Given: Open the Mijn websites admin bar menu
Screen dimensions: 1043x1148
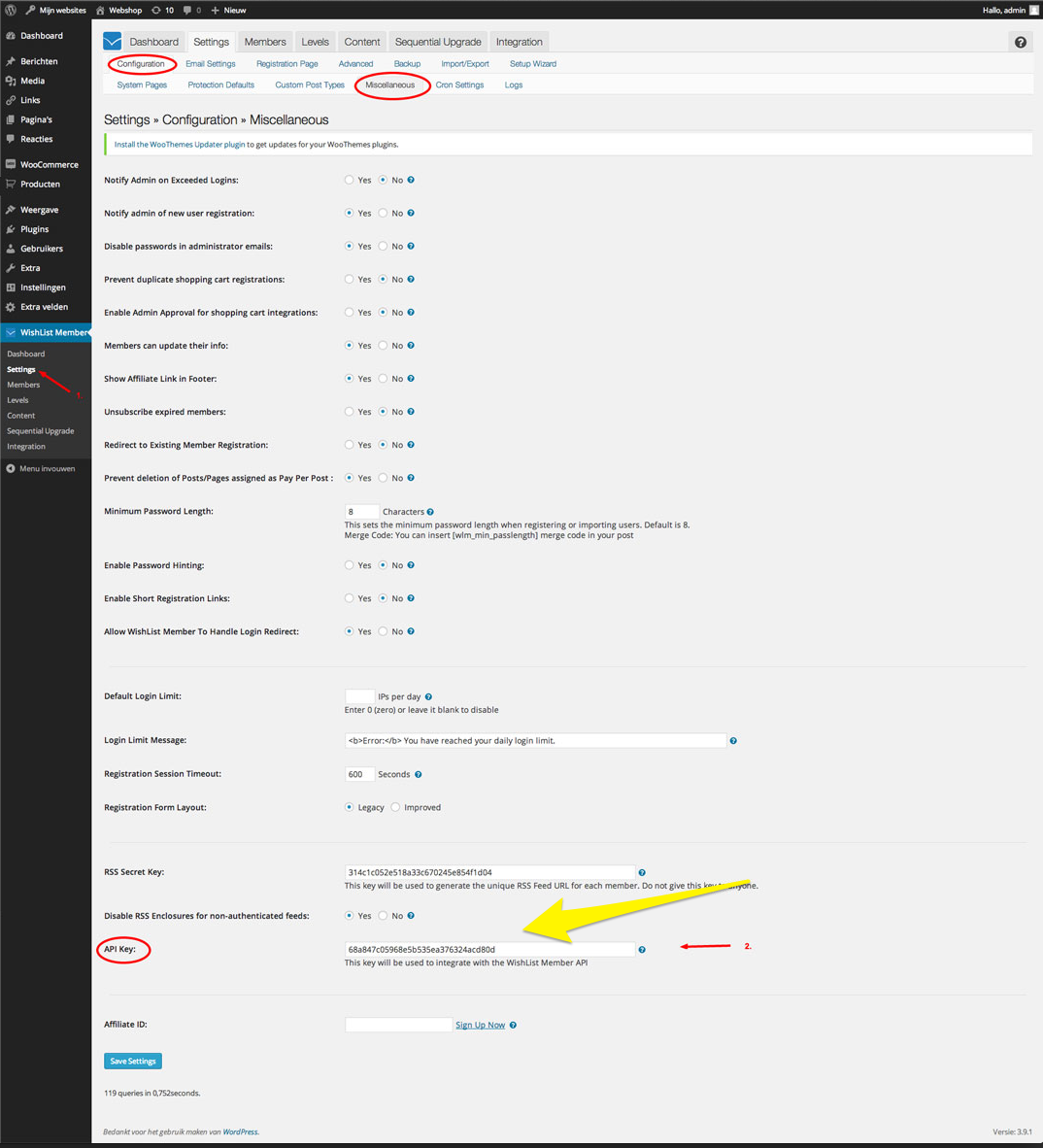Looking at the screenshot, I should pyautogui.click(x=55, y=11).
